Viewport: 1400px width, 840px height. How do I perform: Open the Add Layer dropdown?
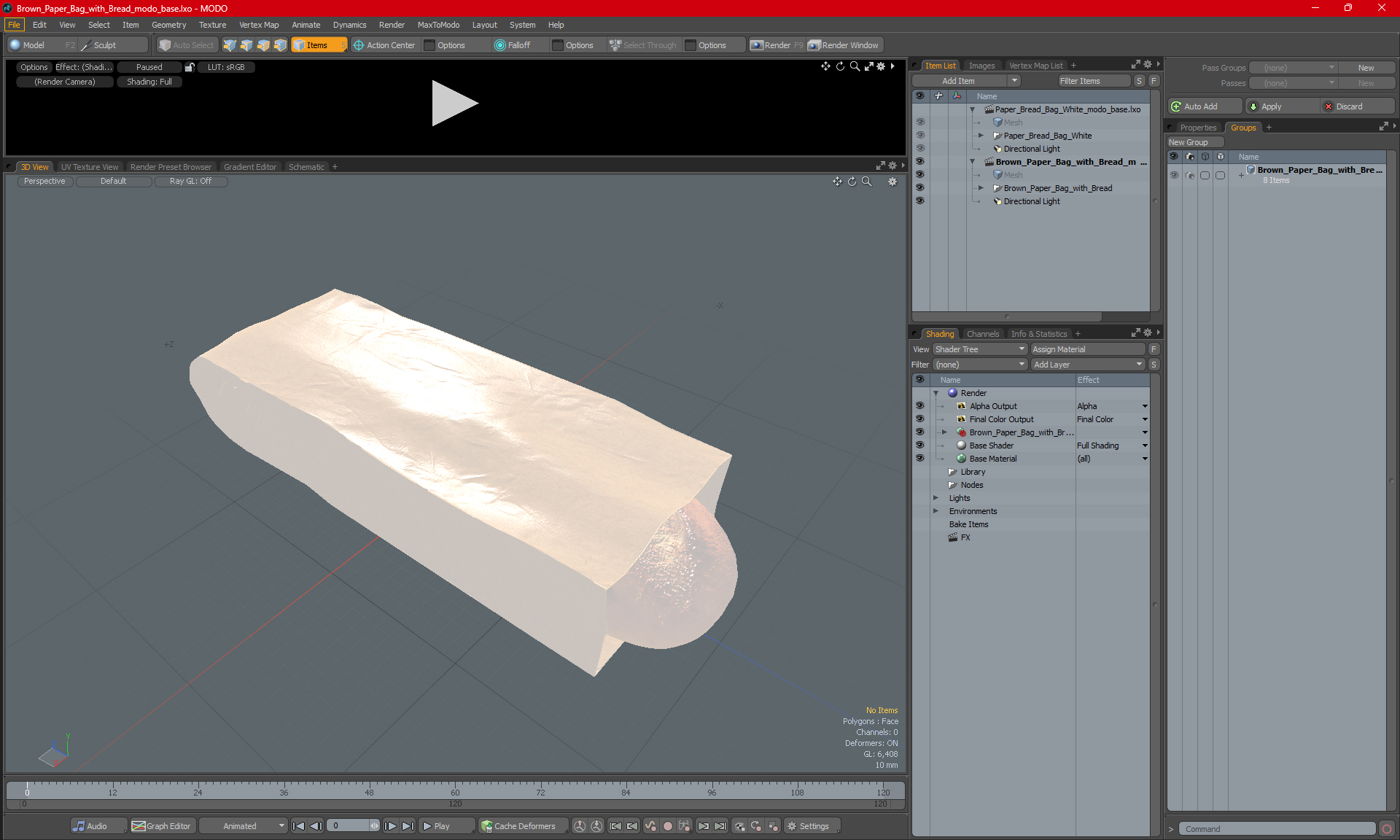tap(1087, 365)
